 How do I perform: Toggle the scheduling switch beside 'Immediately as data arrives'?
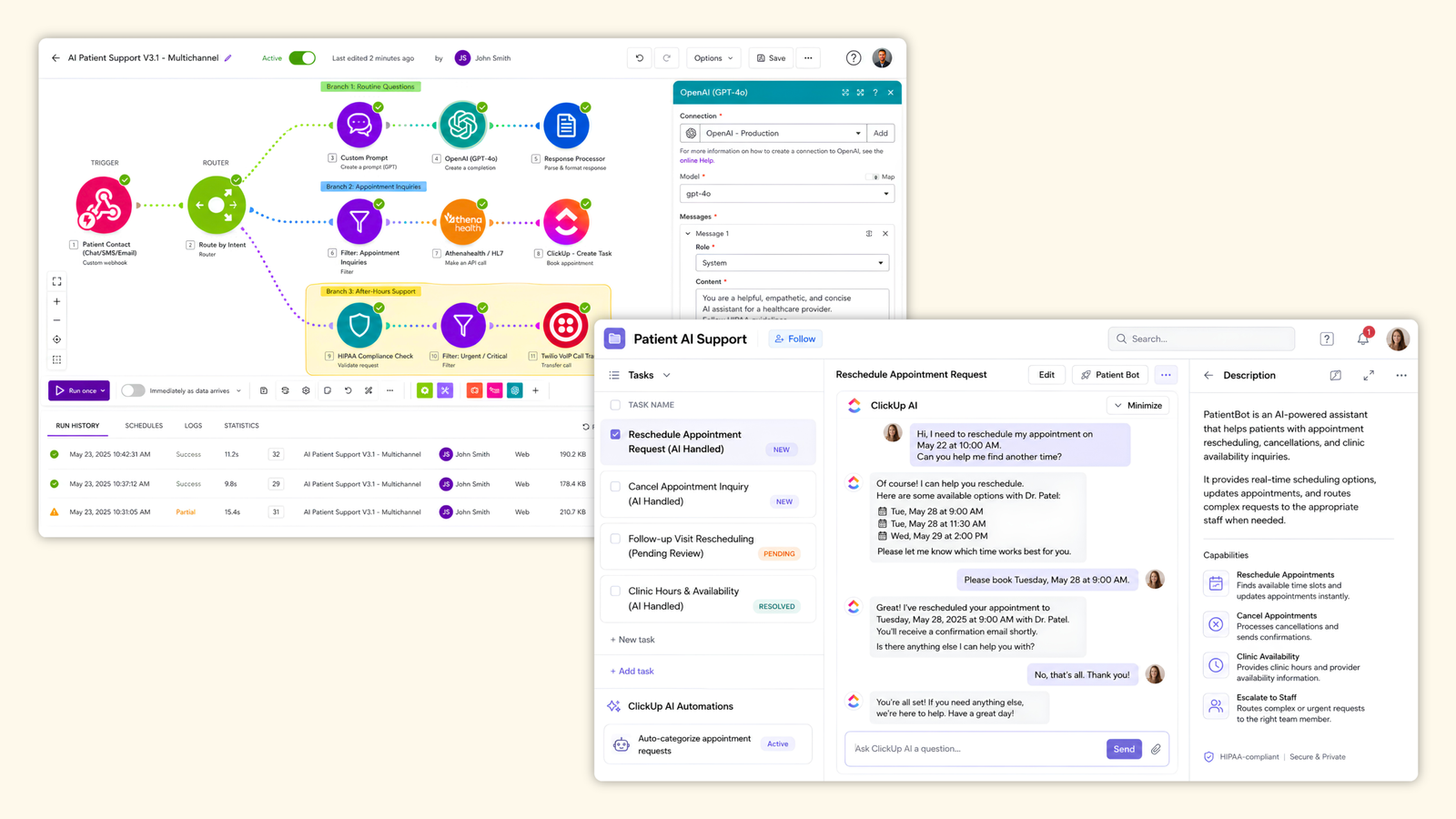click(133, 390)
